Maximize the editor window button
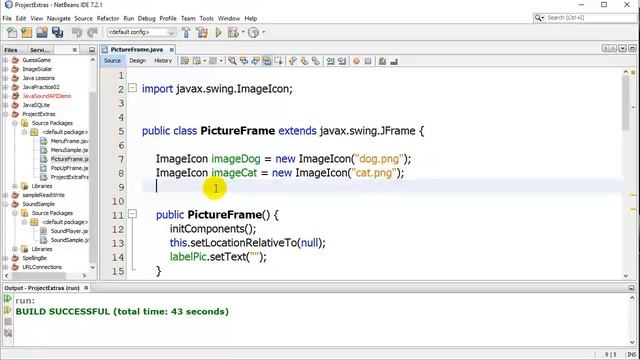The width and height of the screenshot is (640, 360). [632, 49]
